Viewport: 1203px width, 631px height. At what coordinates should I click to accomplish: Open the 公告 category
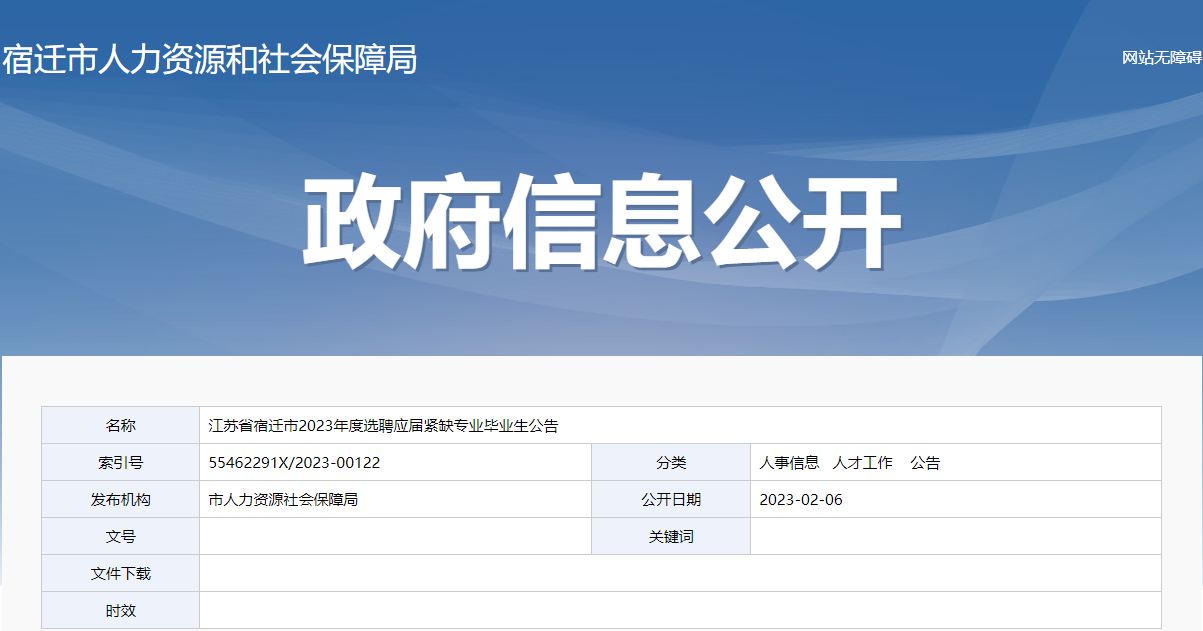click(925, 463)
